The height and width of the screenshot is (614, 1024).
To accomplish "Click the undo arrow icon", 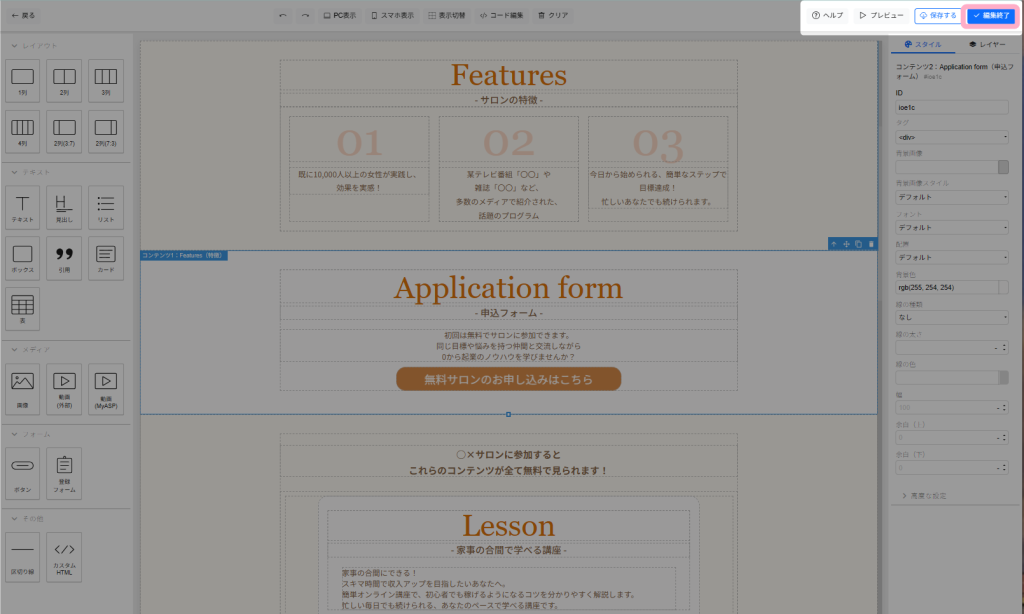I will [x=282, y=16].
